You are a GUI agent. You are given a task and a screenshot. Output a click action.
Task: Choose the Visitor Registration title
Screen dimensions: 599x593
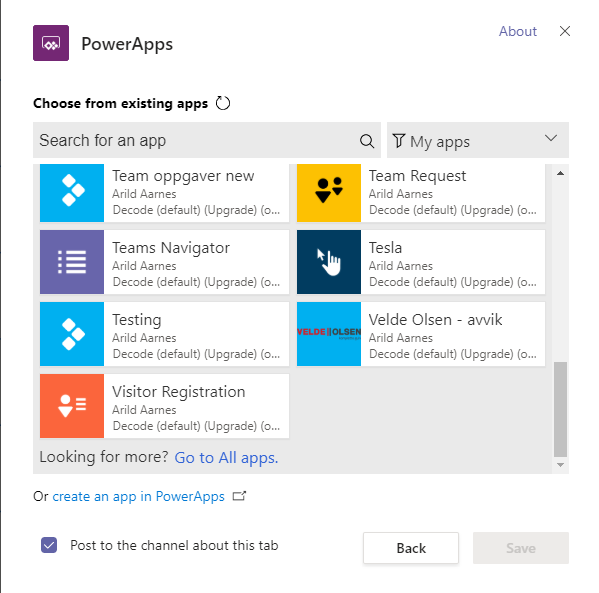coord(178,392)
